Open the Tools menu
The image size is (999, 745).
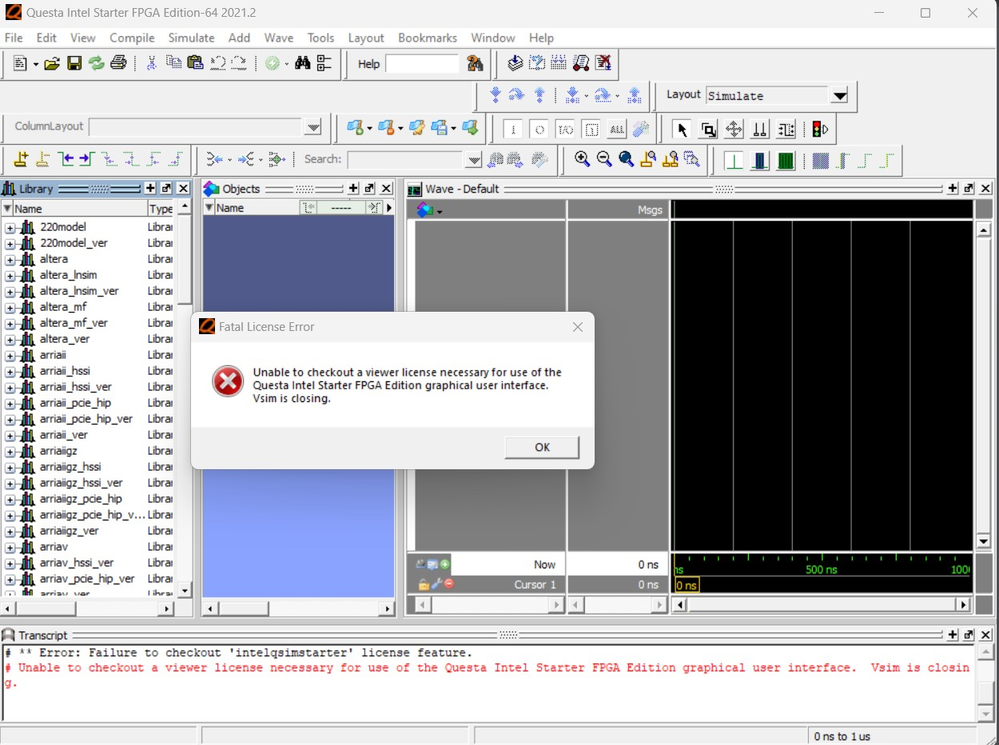pos(320,38)
